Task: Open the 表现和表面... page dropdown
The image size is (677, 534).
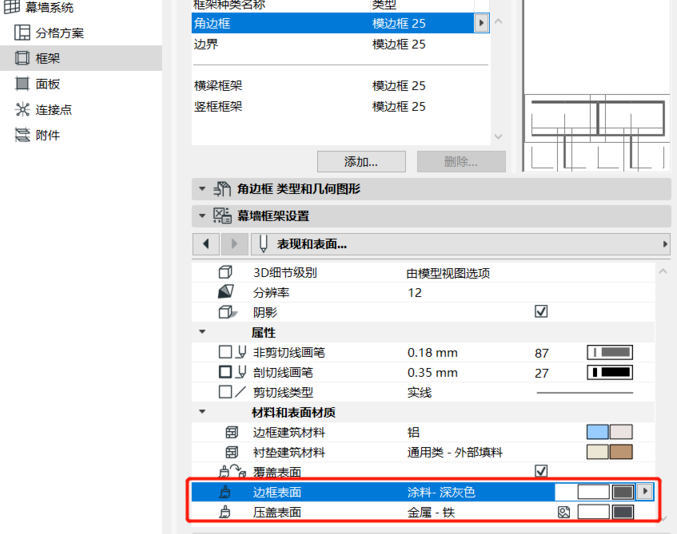Action: coord(461,244)
